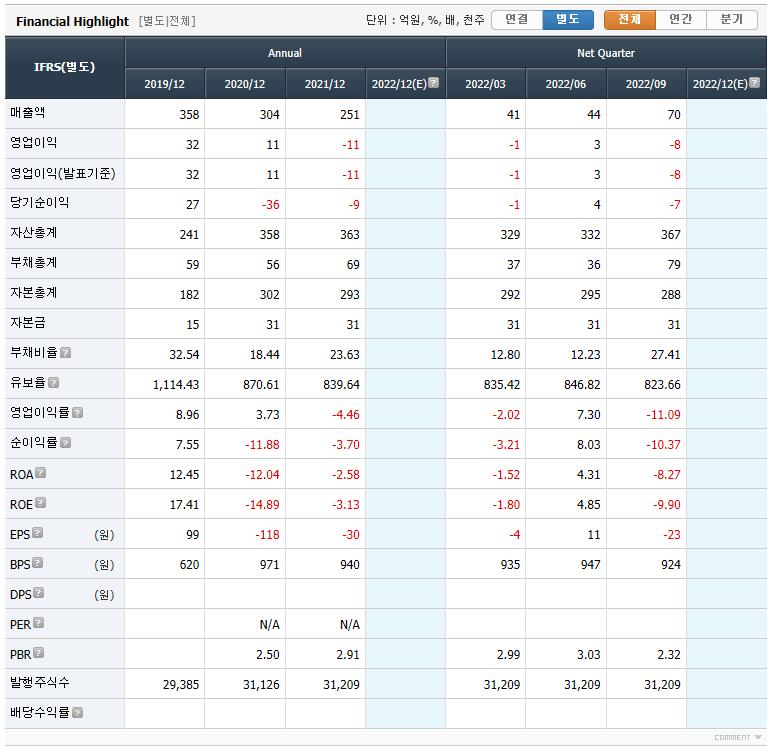
Task: Click the 2019/12 column header
Action: [164, 84]
